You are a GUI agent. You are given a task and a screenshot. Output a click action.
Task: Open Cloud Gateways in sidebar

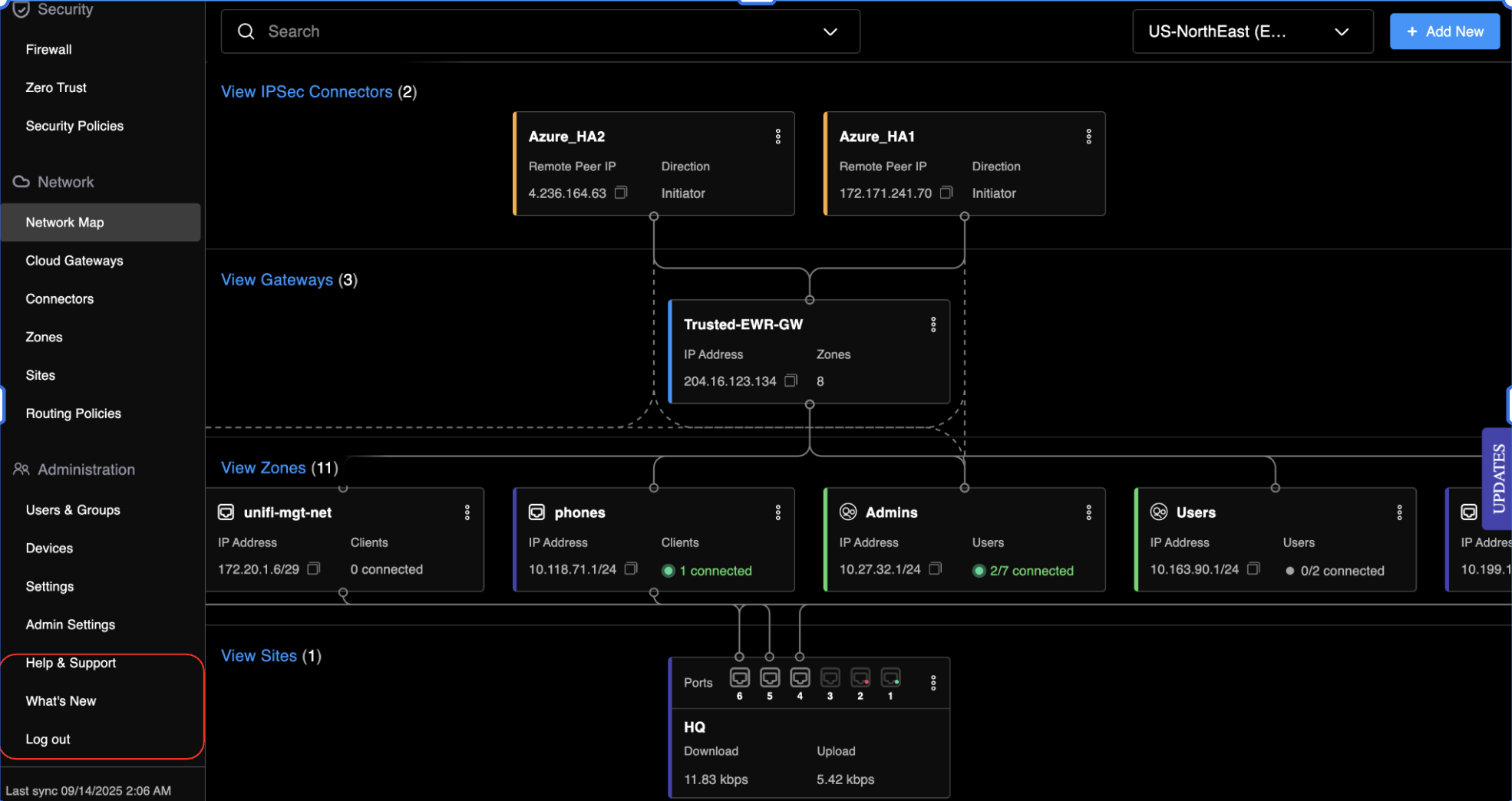(x=74, y=261)
